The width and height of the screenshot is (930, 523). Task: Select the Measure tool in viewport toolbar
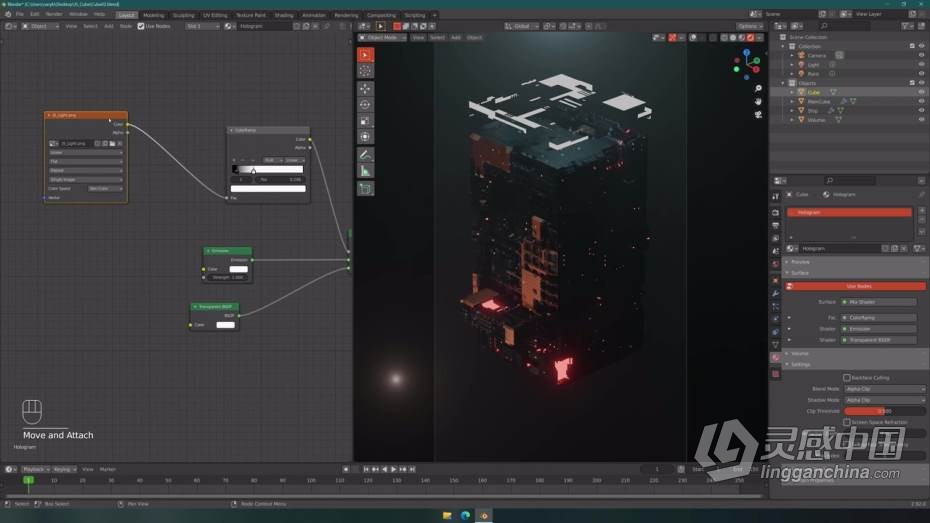click(365, 171)
